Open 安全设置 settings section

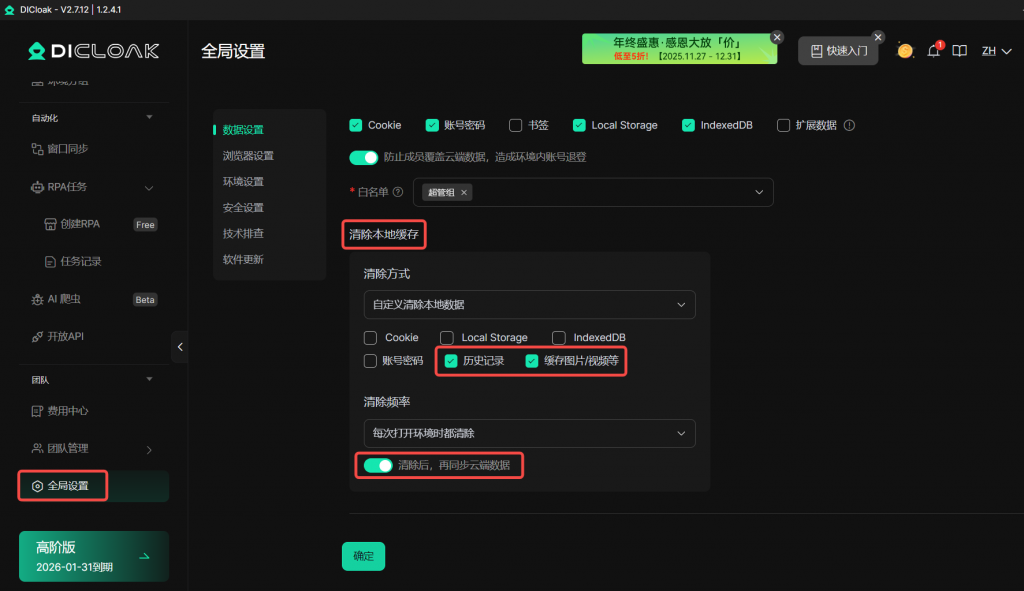(x=243, y=208)
